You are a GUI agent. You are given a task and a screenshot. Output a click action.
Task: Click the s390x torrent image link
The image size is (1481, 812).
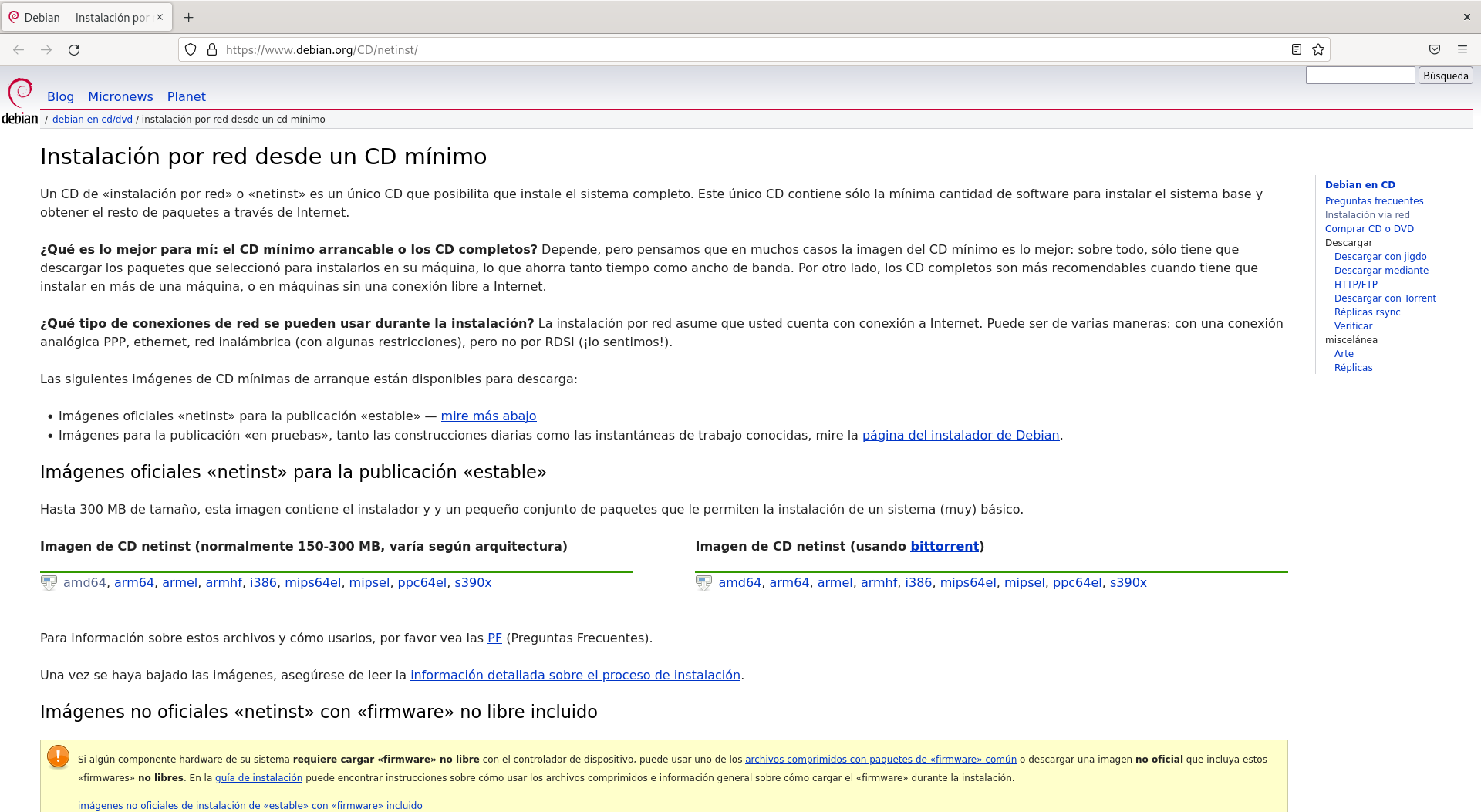click(1128, 583)
